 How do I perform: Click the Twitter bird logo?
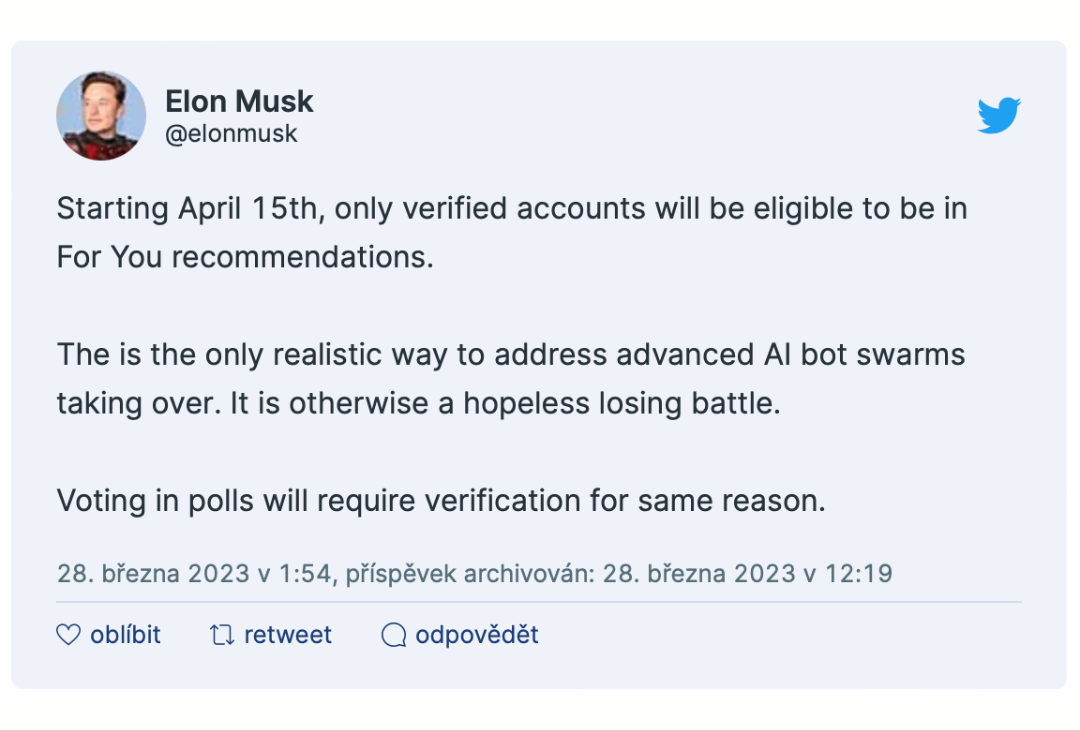tap(998, 116)
